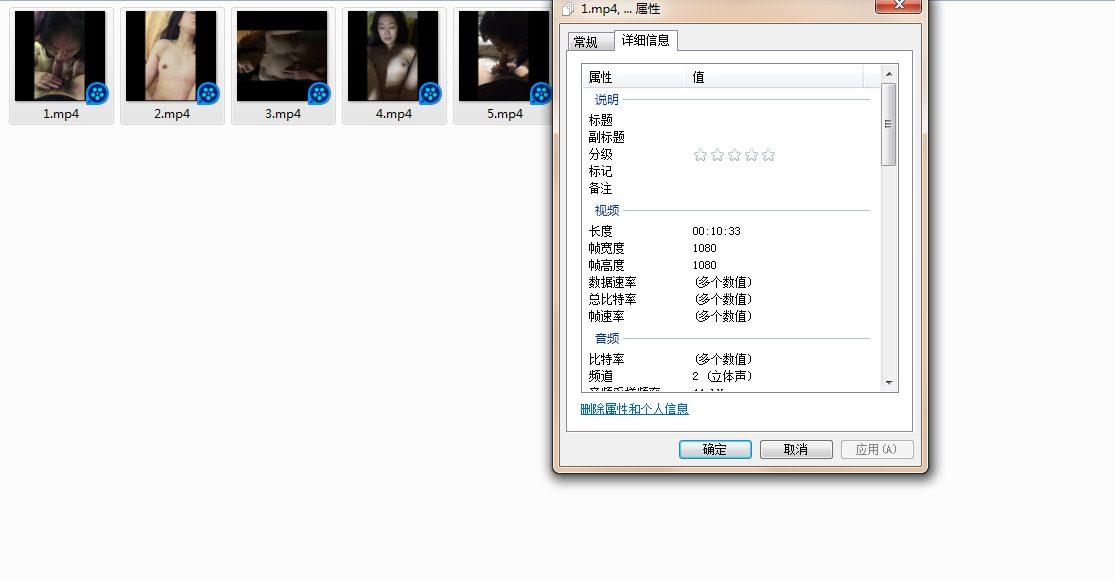Click the 帧速率 property row
Viewport: 1115px width, 581px height.
(727, 316)
